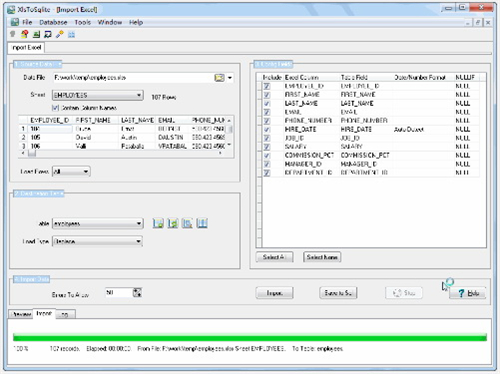Uncheck Include for the EMAIL field
The height and width of the screenshot is (374, 500).
tap(267, 112)
